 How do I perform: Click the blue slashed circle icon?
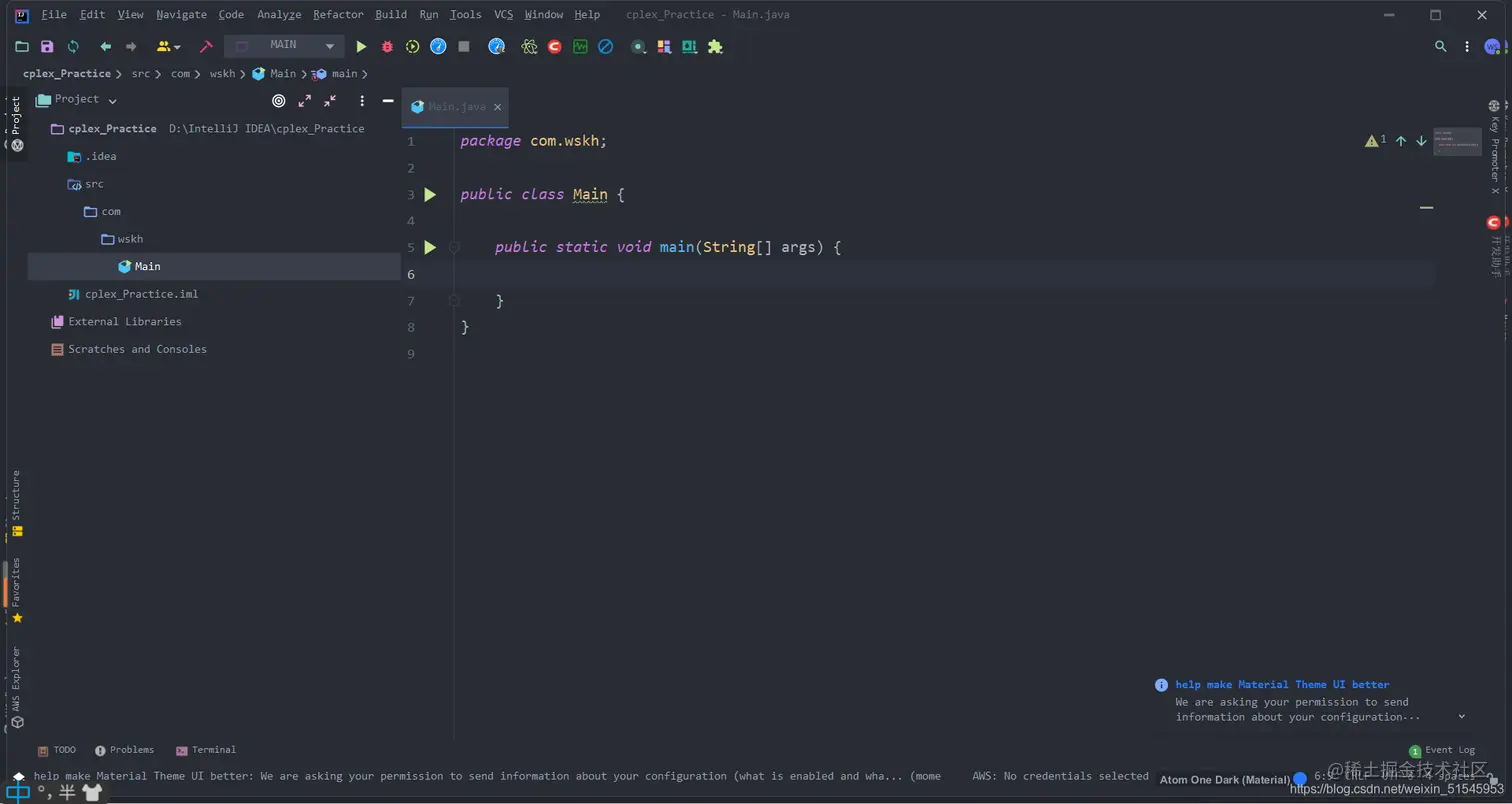pos(605,46)
